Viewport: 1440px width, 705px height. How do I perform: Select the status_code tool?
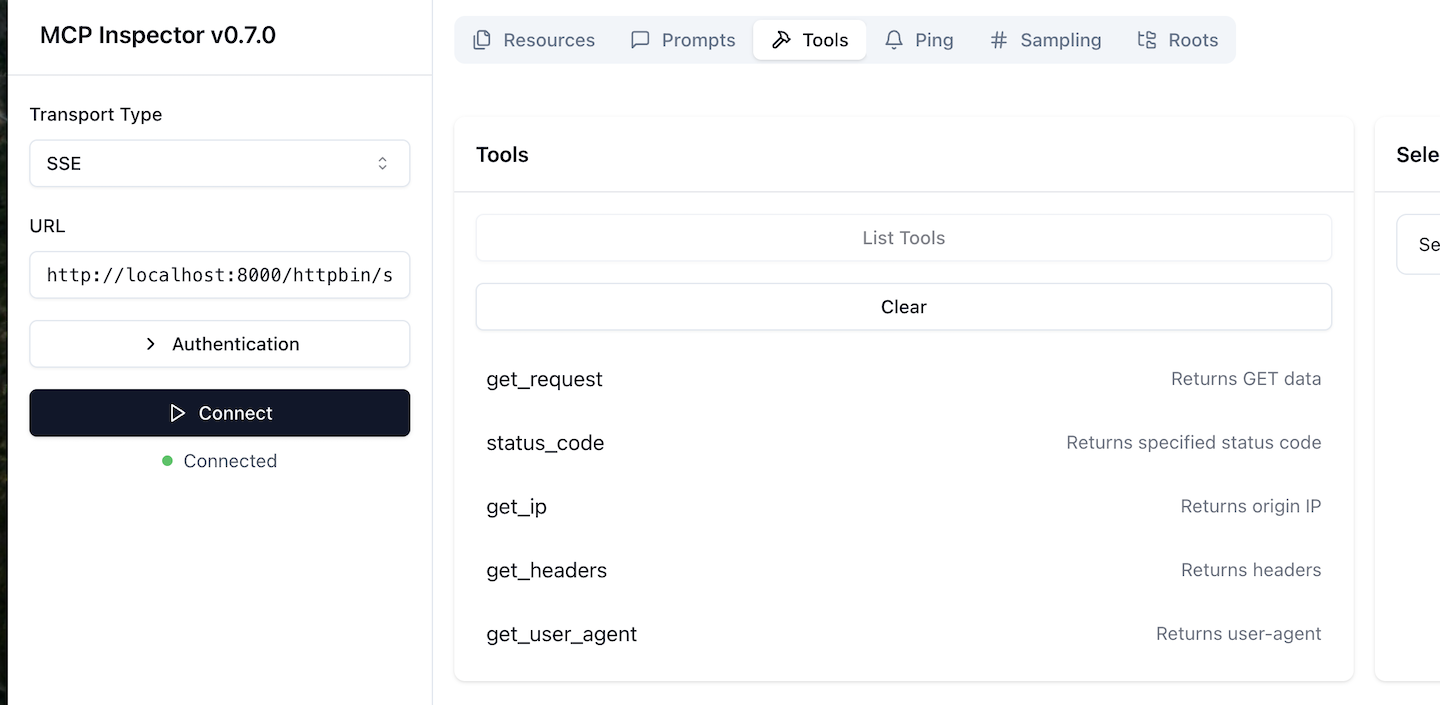tap(545, 442)
